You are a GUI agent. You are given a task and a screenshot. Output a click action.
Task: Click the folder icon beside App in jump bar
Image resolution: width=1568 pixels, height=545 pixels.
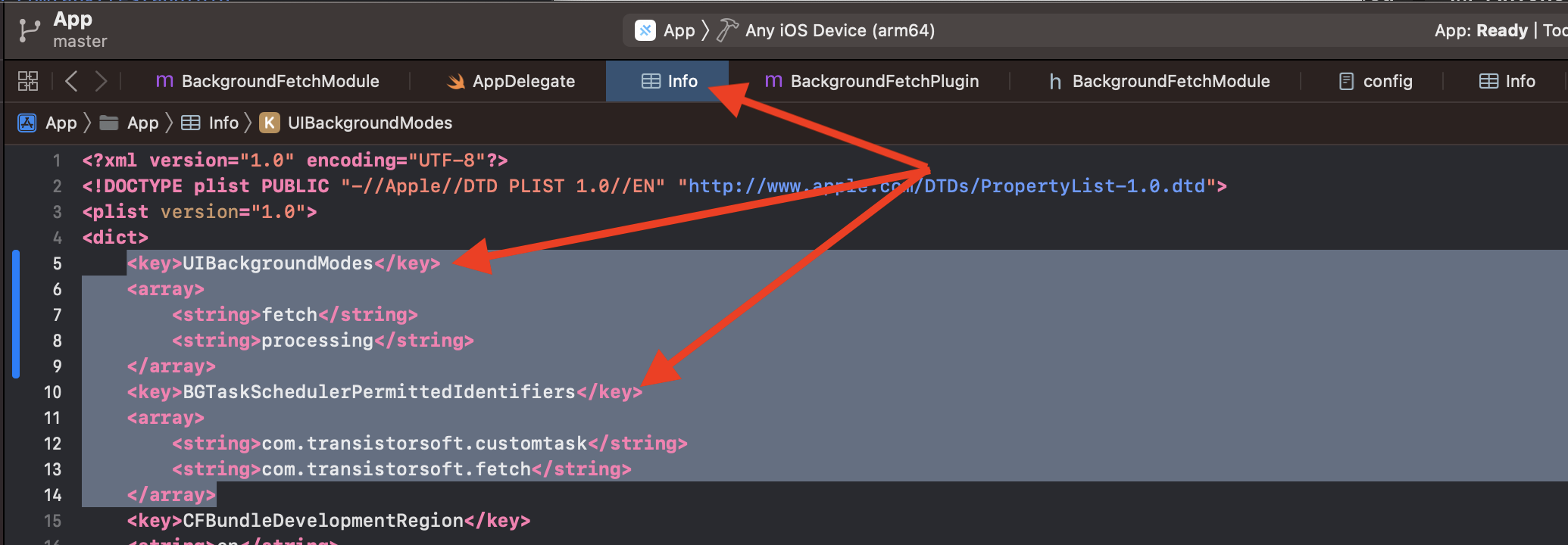(108, 122)
